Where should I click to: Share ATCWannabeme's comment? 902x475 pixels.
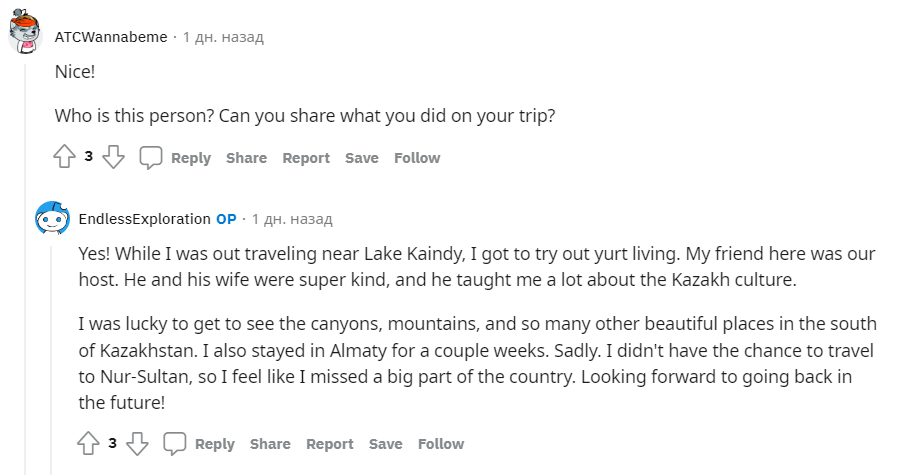click(x=246, y=158)
